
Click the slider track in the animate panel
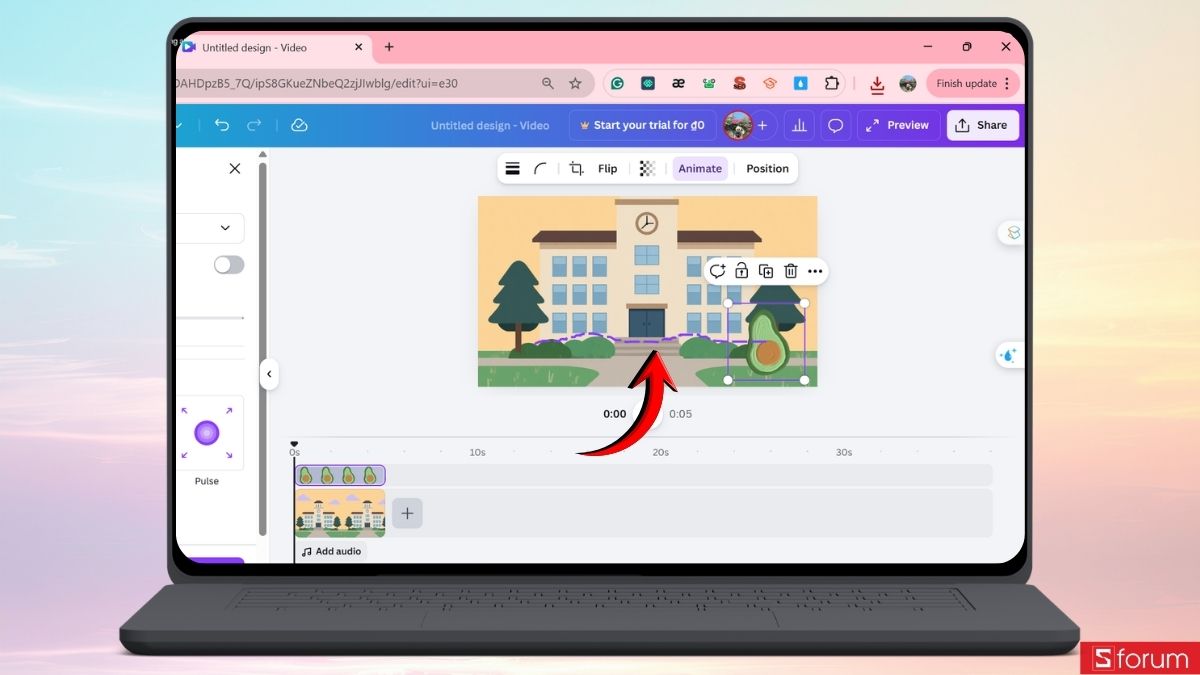210,318
